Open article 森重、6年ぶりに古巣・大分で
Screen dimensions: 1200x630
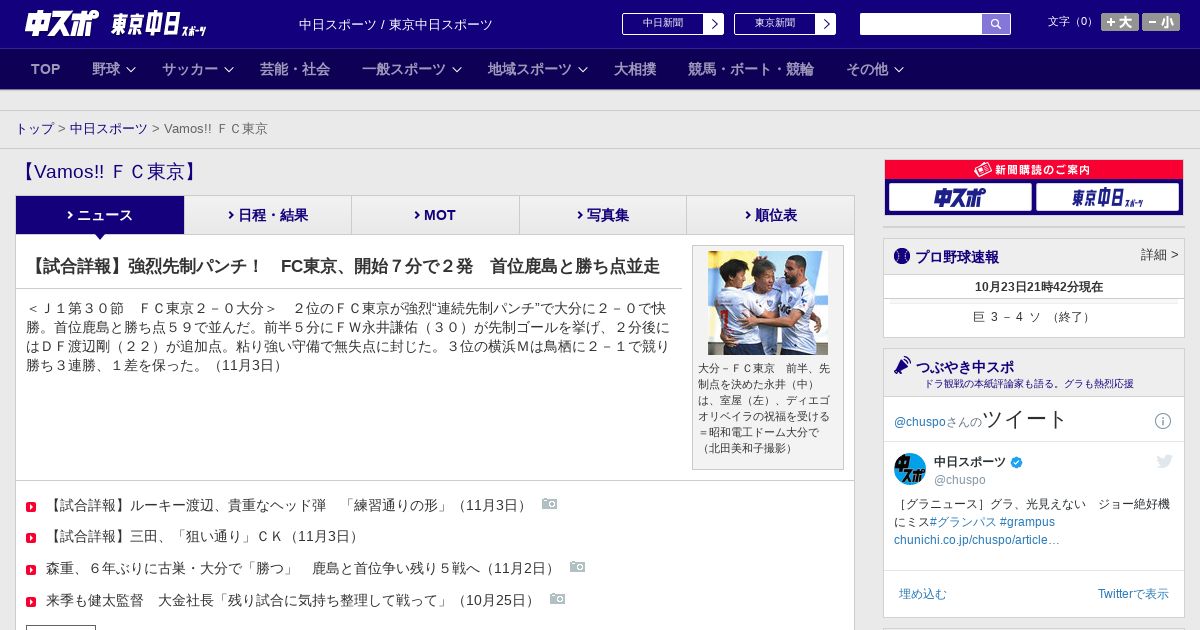(302, 569)
